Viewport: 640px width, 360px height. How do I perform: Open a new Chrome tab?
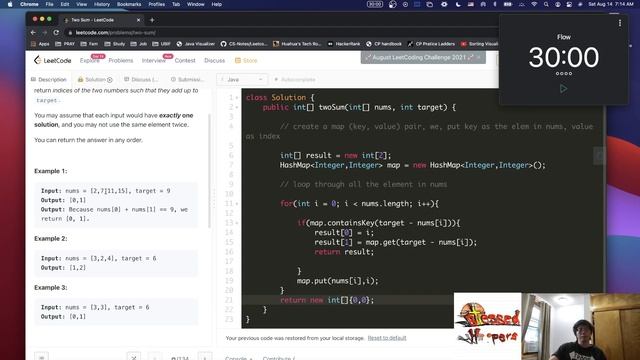tap(152, 20)
